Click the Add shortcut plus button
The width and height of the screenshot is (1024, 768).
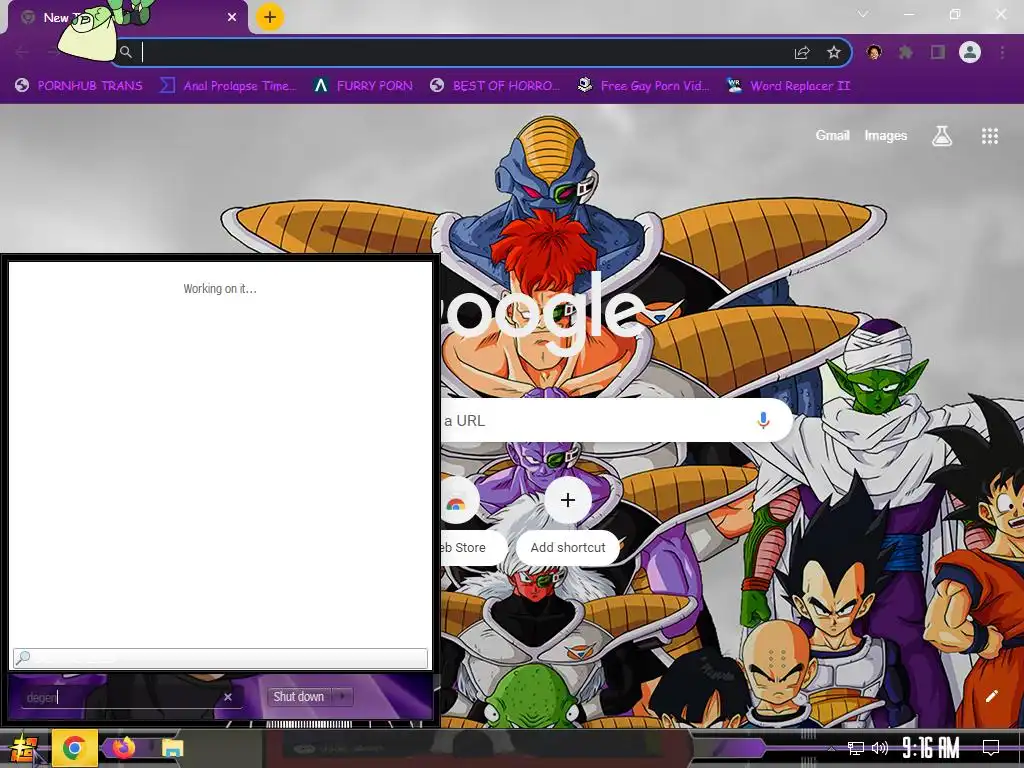[x=568, y=500]
